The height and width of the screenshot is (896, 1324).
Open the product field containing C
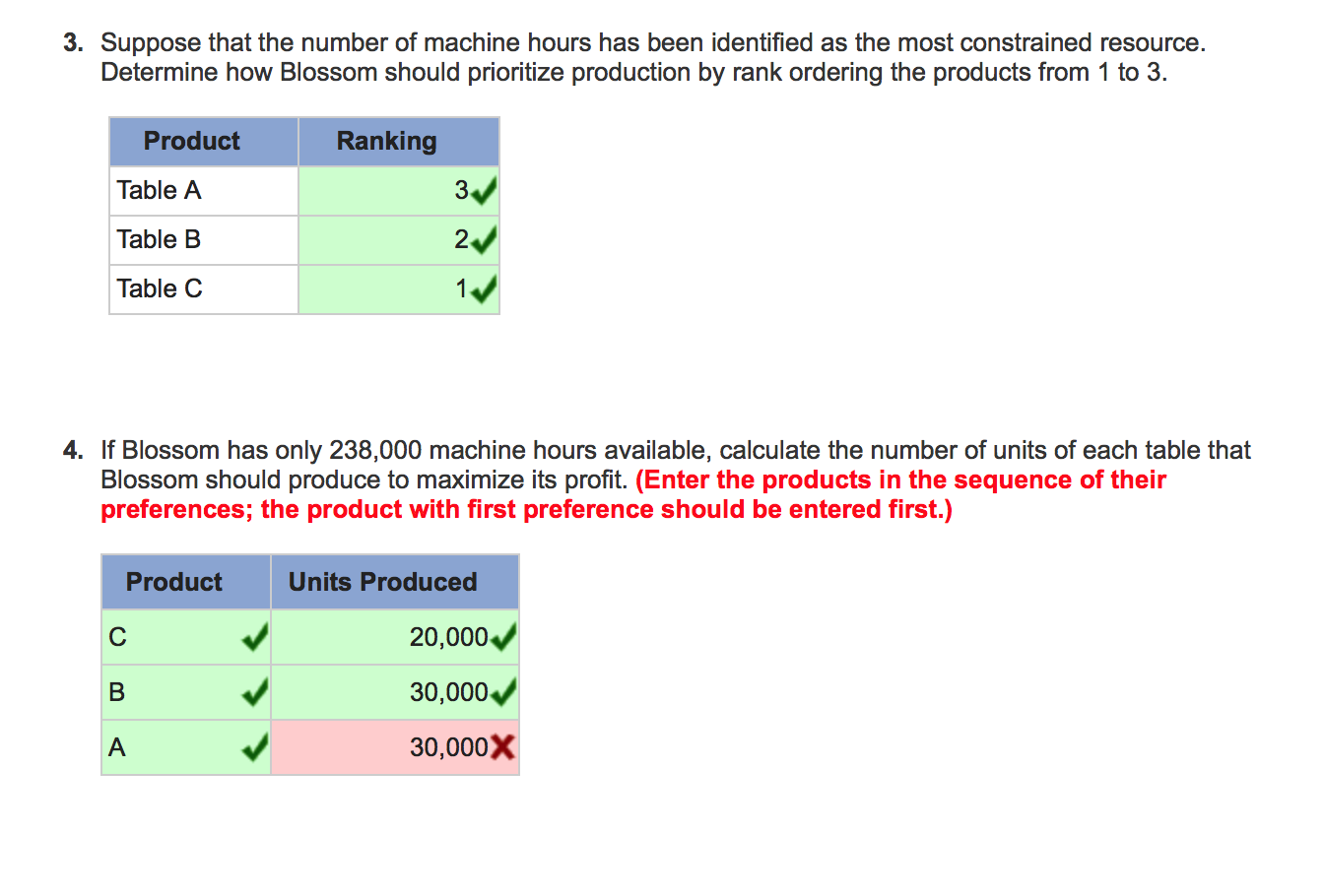186,637
